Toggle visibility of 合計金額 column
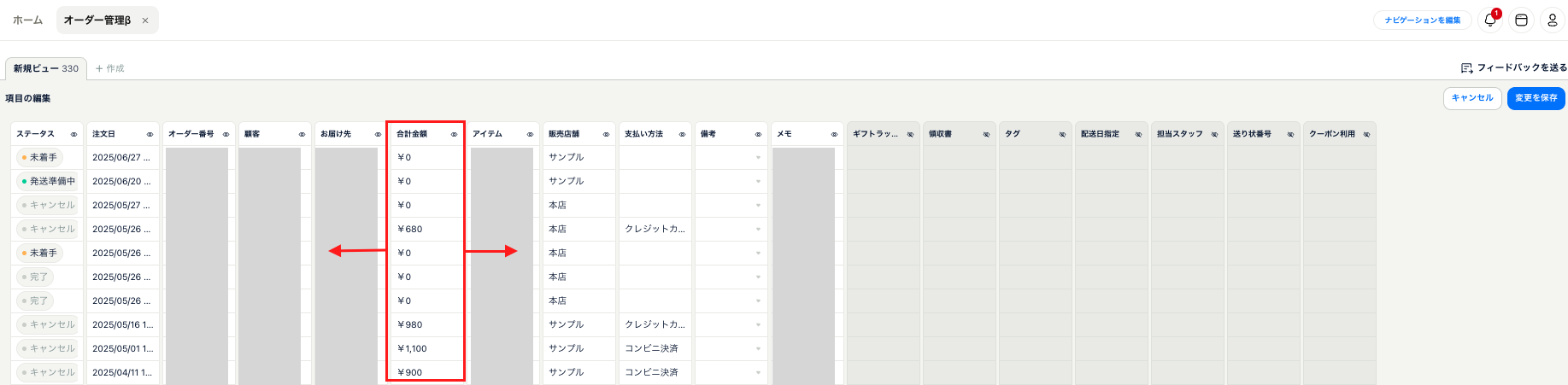This screenshot has width=1568, height=385. (x=454, y=134)
